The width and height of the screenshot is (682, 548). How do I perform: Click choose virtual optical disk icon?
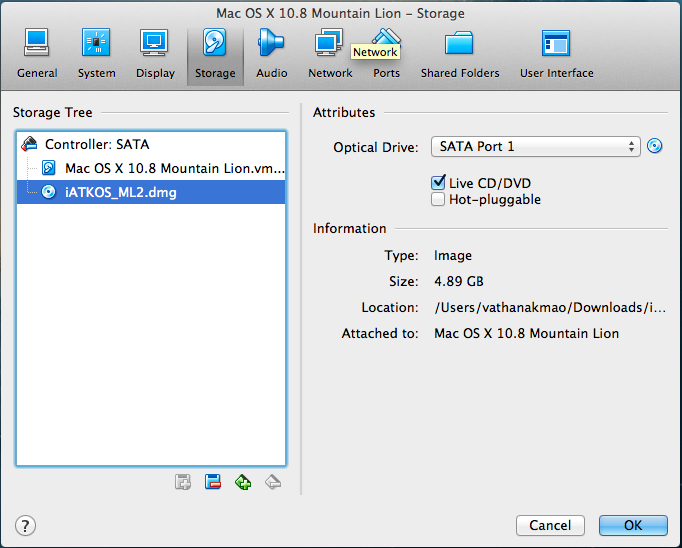pos(654,146)
